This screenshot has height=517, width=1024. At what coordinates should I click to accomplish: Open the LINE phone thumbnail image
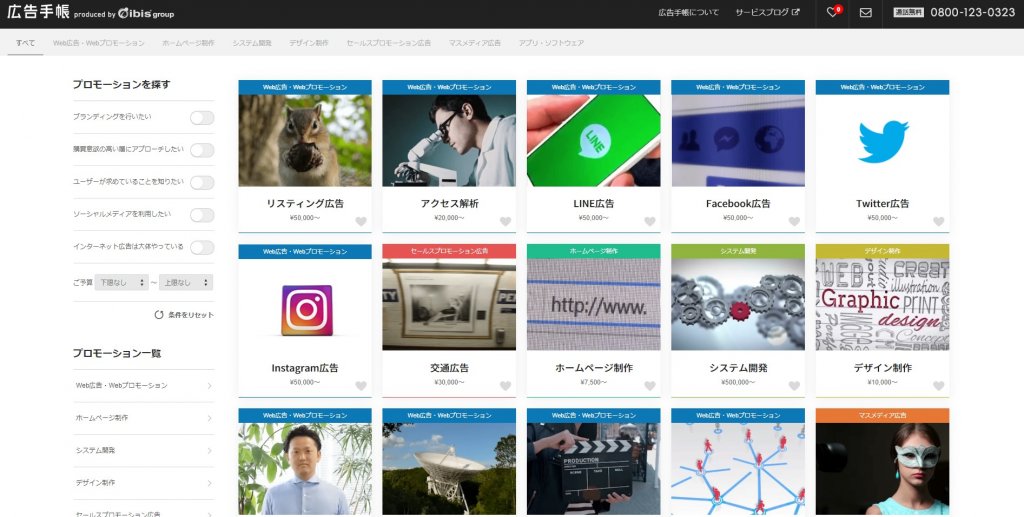[x=594, y=140]
